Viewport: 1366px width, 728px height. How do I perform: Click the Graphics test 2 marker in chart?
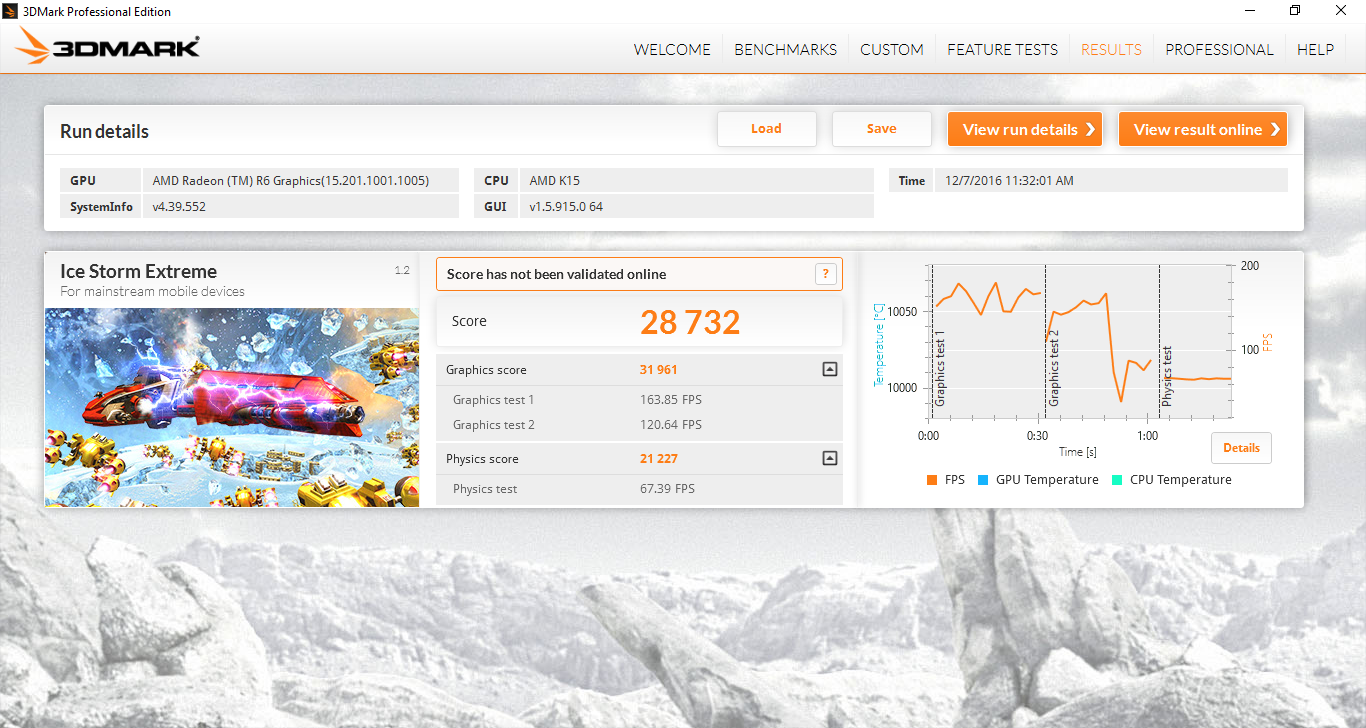click(x=1054, y=369)
